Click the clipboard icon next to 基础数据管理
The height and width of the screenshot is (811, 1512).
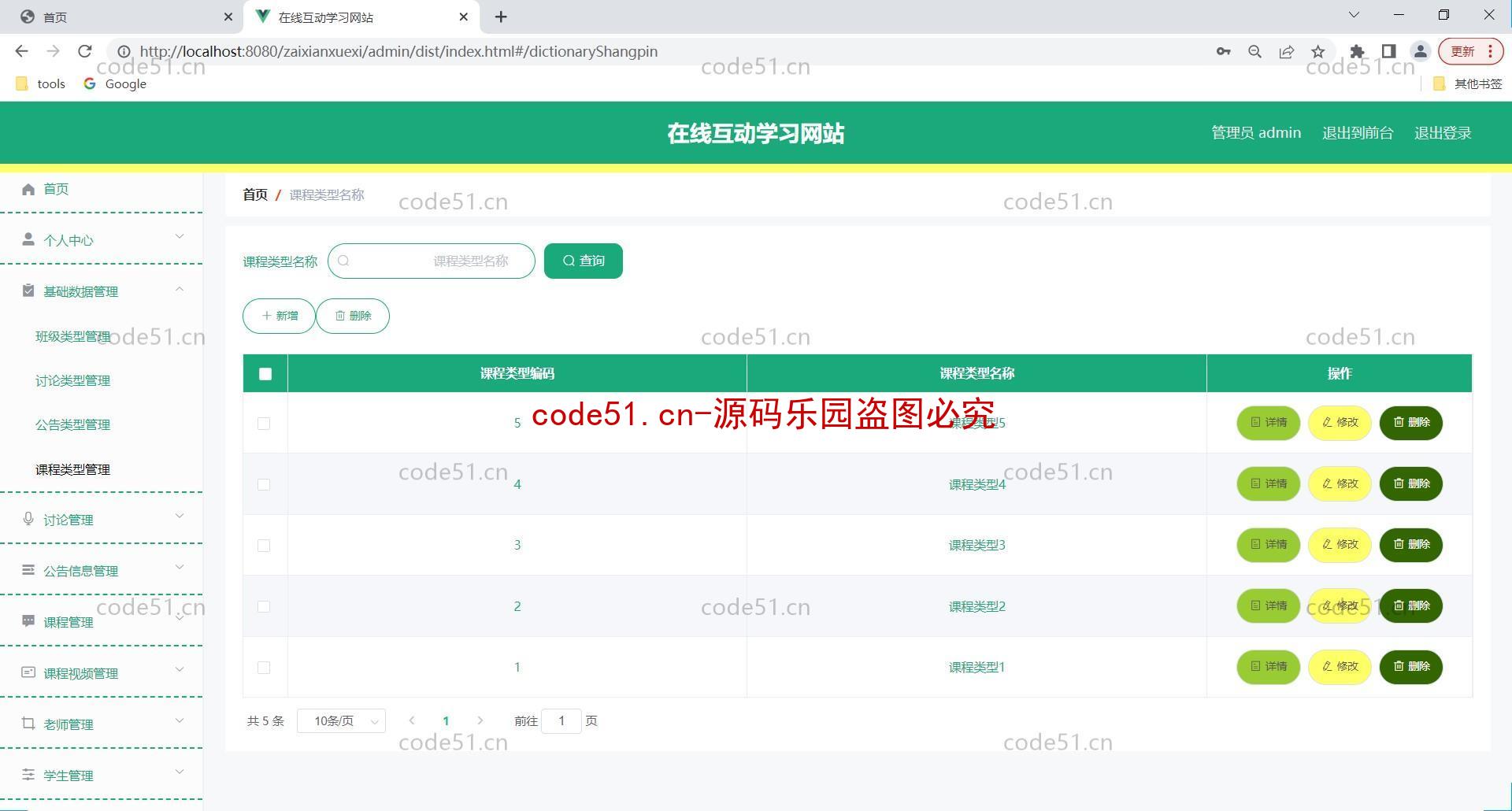point(28,291)
